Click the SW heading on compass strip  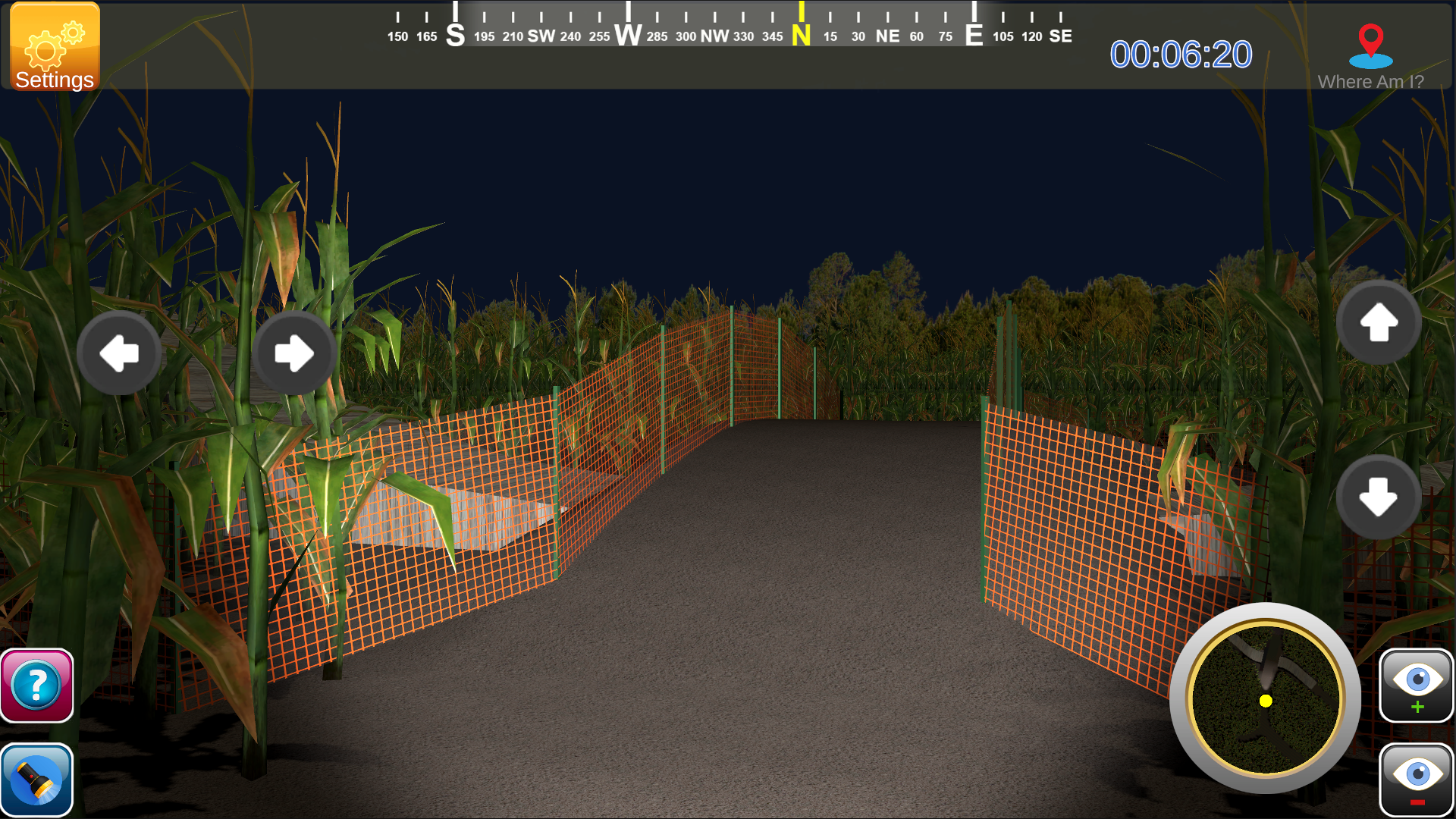click(x=541, y=36)
